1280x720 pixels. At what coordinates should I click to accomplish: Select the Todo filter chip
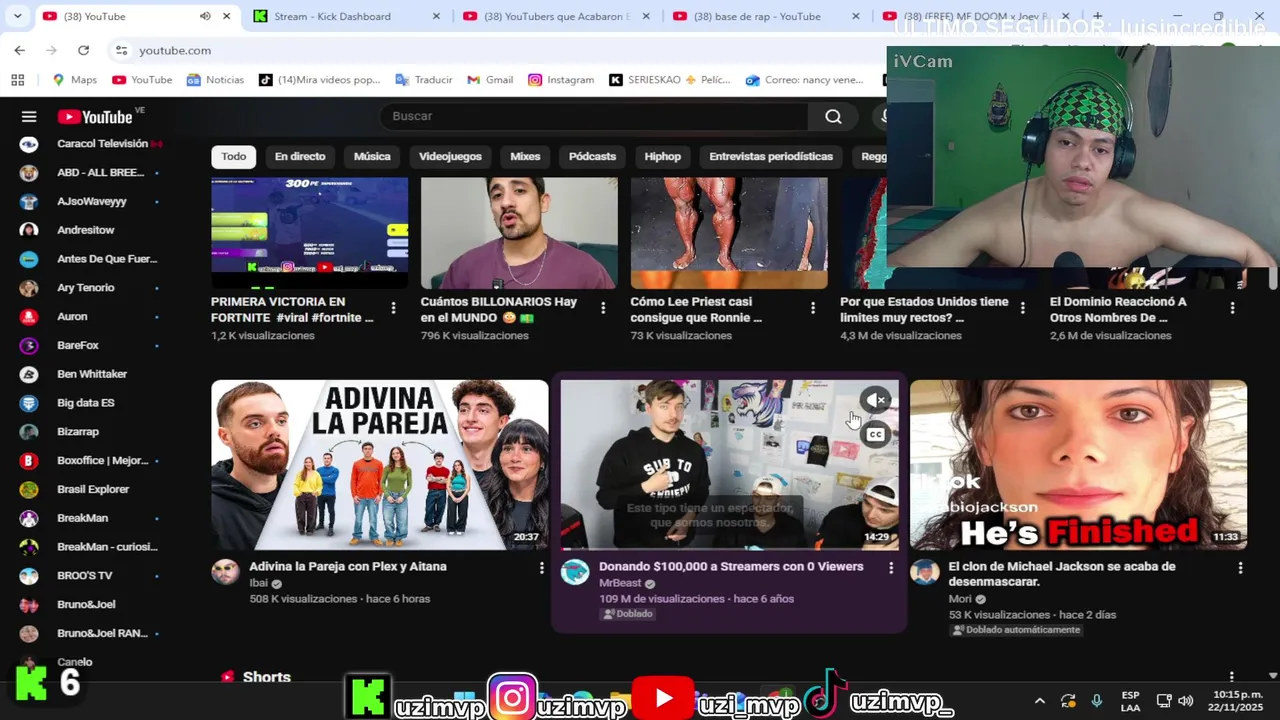point(234,157)
